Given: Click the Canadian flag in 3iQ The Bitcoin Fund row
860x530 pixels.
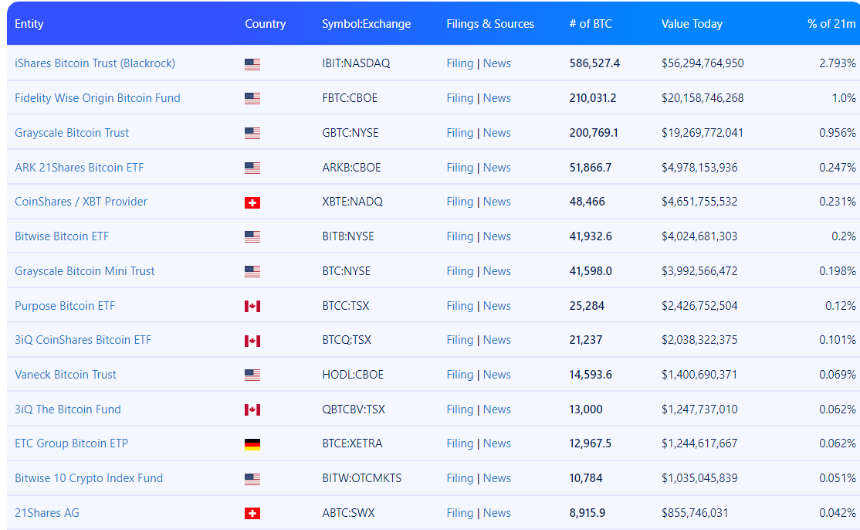Looking at the screenshot, I should 252,410.
